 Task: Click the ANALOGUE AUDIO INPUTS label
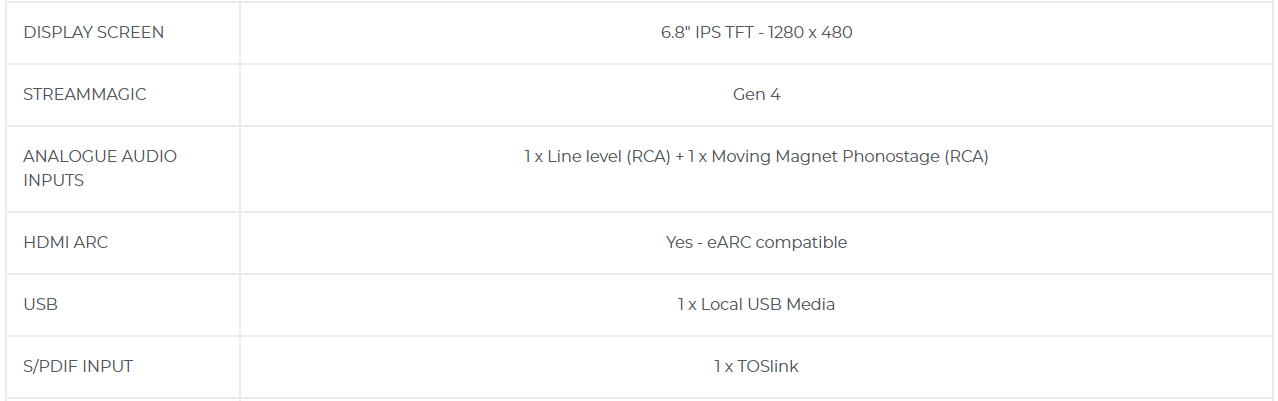[99, 168]
